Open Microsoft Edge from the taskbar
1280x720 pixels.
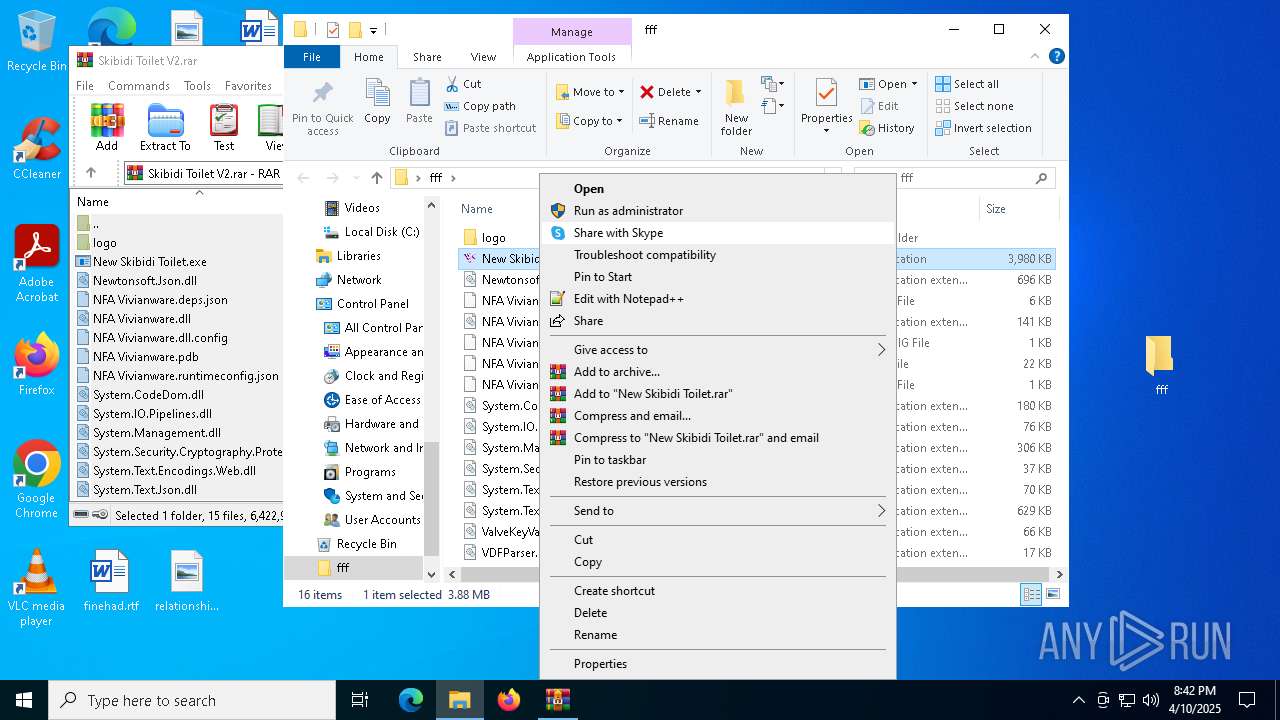click(411, 700)
